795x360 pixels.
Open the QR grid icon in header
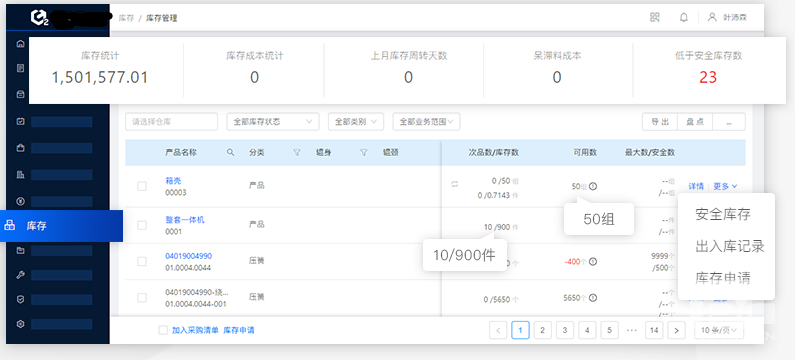655,17
